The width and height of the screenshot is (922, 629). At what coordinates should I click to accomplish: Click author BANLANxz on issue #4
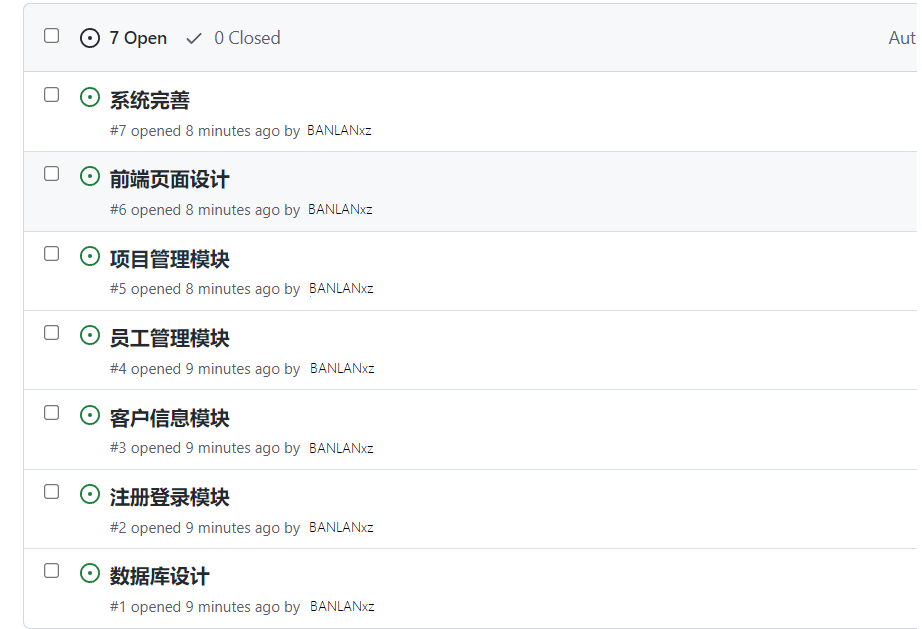pos(342,369)
